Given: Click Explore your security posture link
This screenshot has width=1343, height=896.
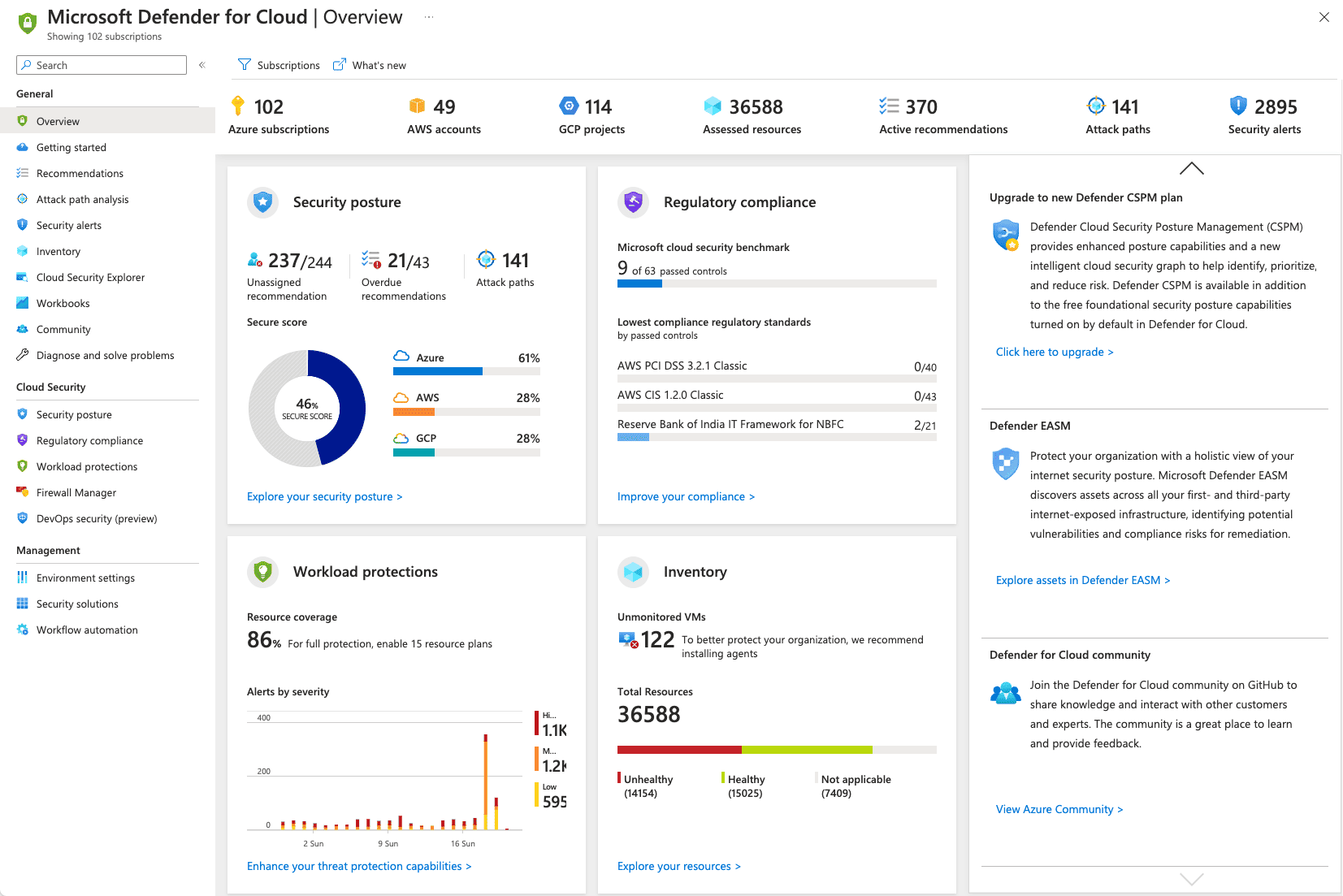Looking at the screenshot, I should point(324,496).
